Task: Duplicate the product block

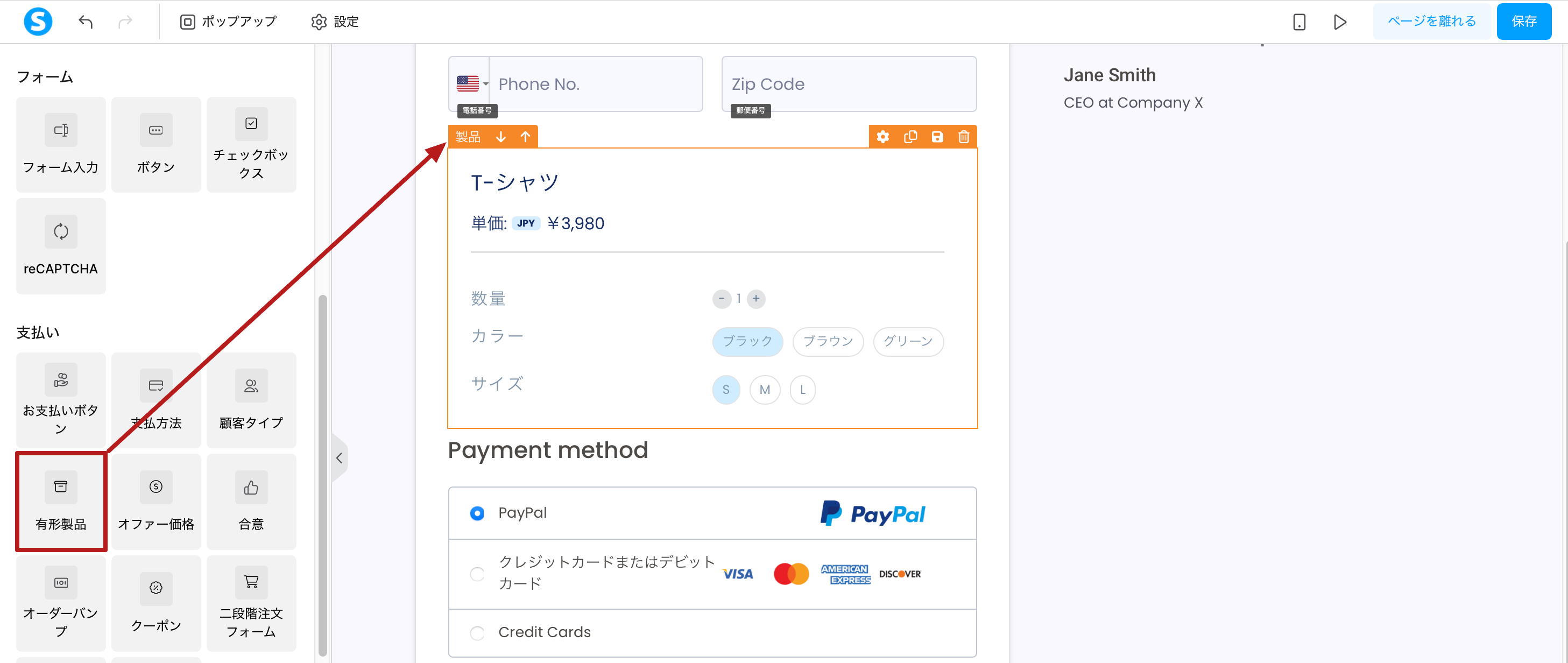Action: click(x=910, y=136)
